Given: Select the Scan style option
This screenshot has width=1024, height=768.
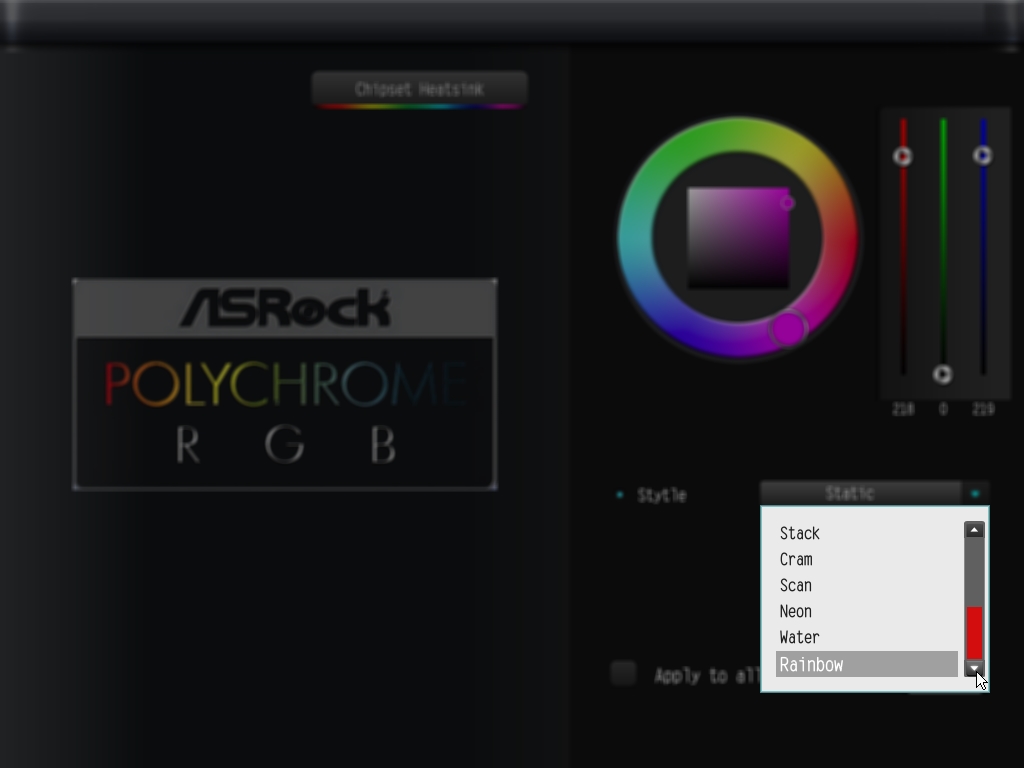Looking at the screenshot, I should (x=796, y=585).
